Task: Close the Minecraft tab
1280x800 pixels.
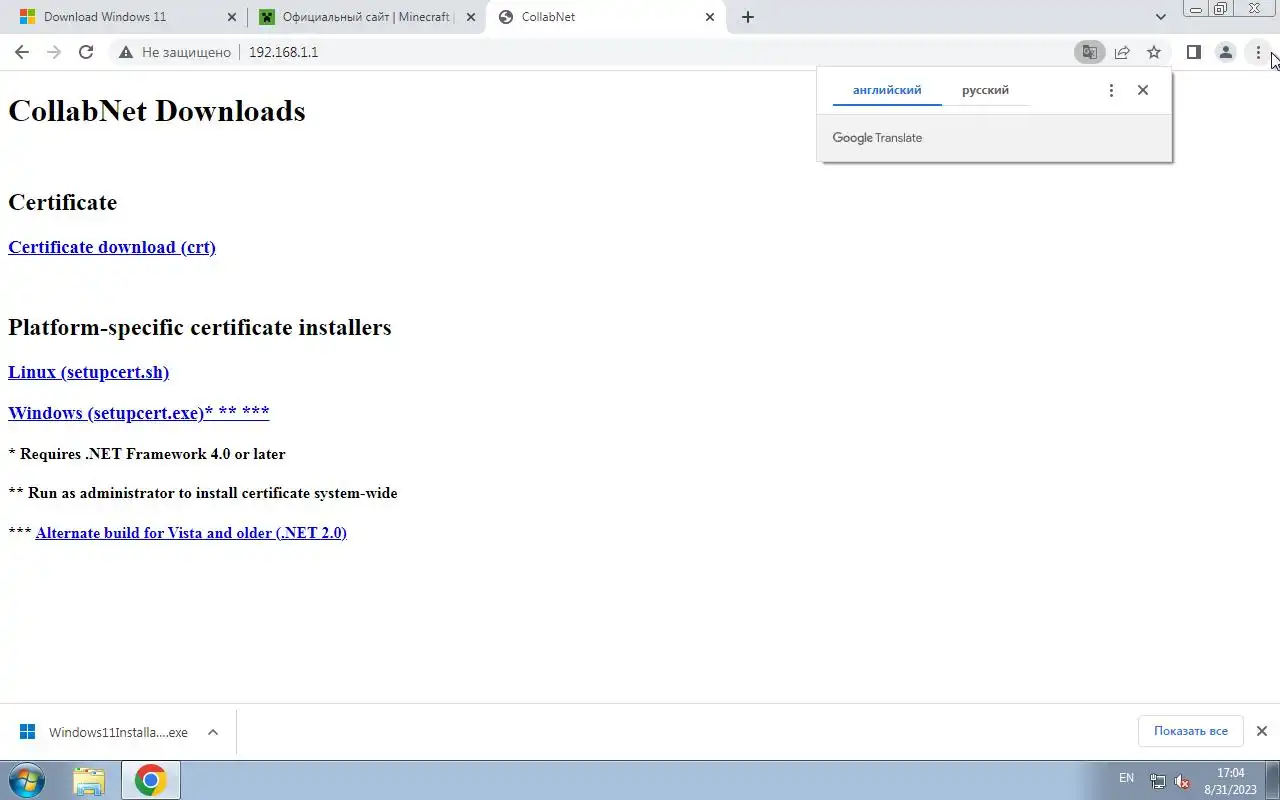Action: (x=471, y=17)
